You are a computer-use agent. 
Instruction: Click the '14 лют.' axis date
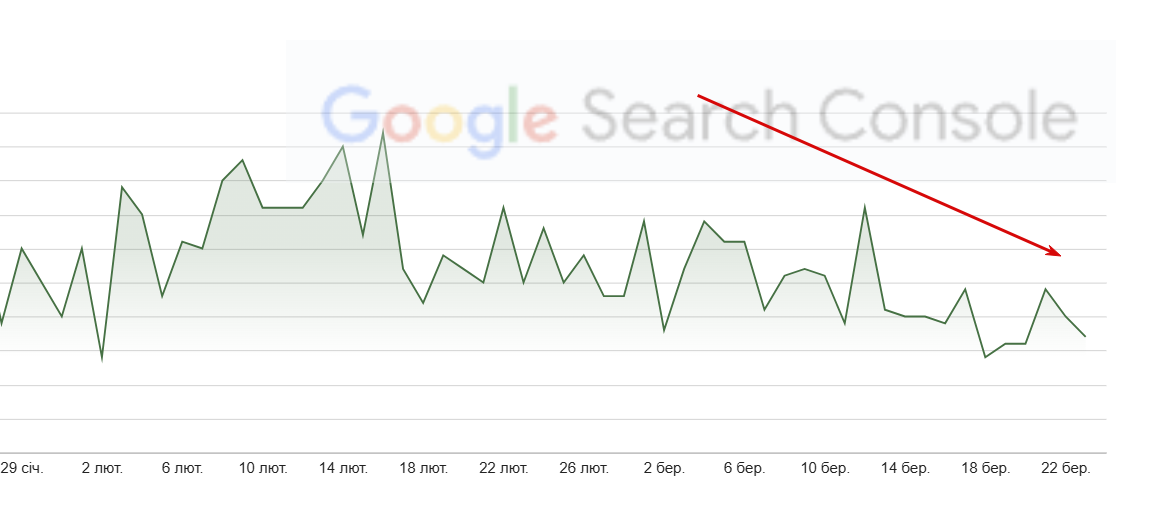click(343, 469)
